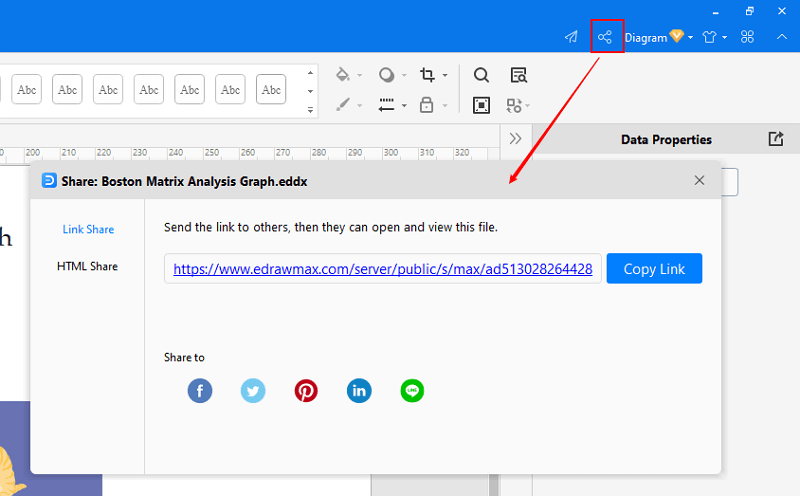The height and width of the screenshot is (496, 800).
Task: Click the line color pen icon
Action: [342, 105]
